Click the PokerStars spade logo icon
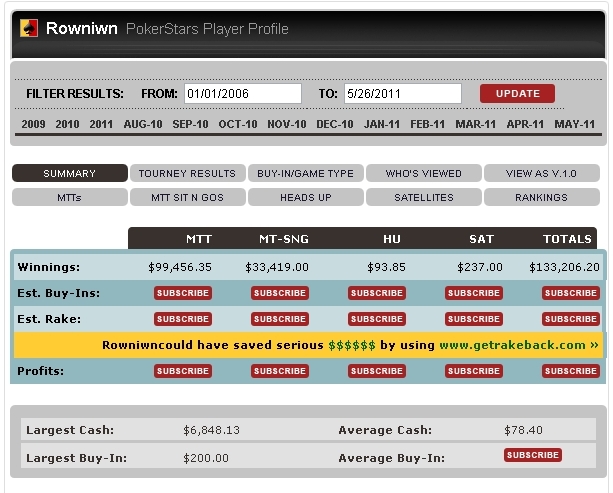 29,28
